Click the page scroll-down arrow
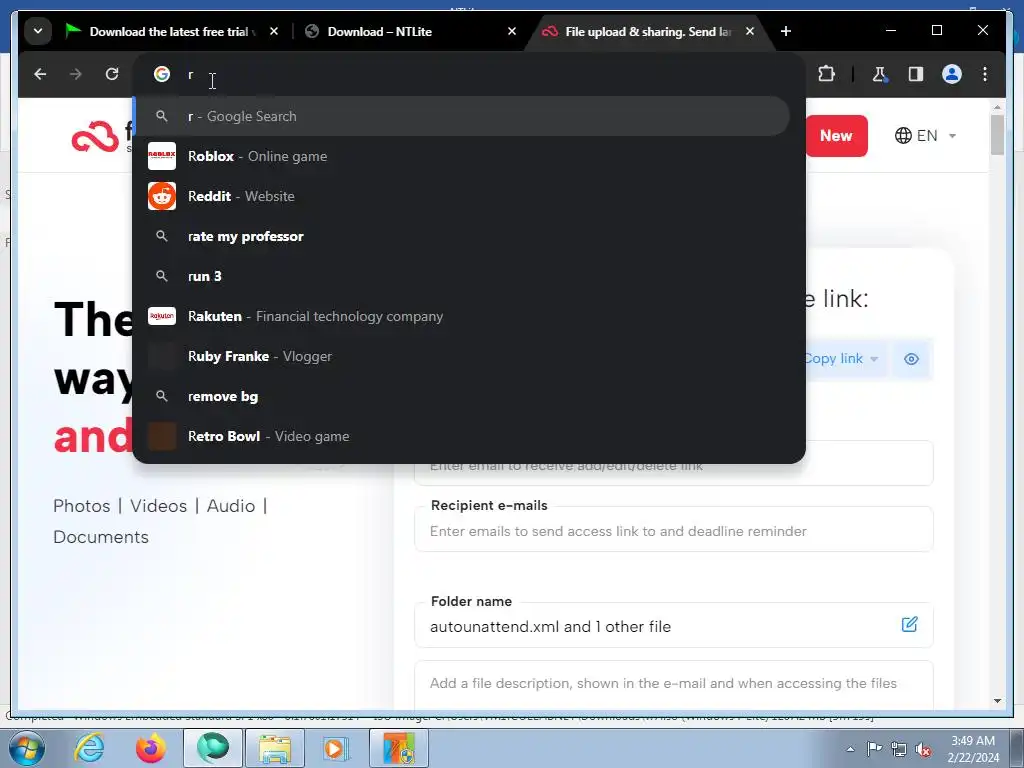This screenshot has height=768, width=1024. (997, 701)
